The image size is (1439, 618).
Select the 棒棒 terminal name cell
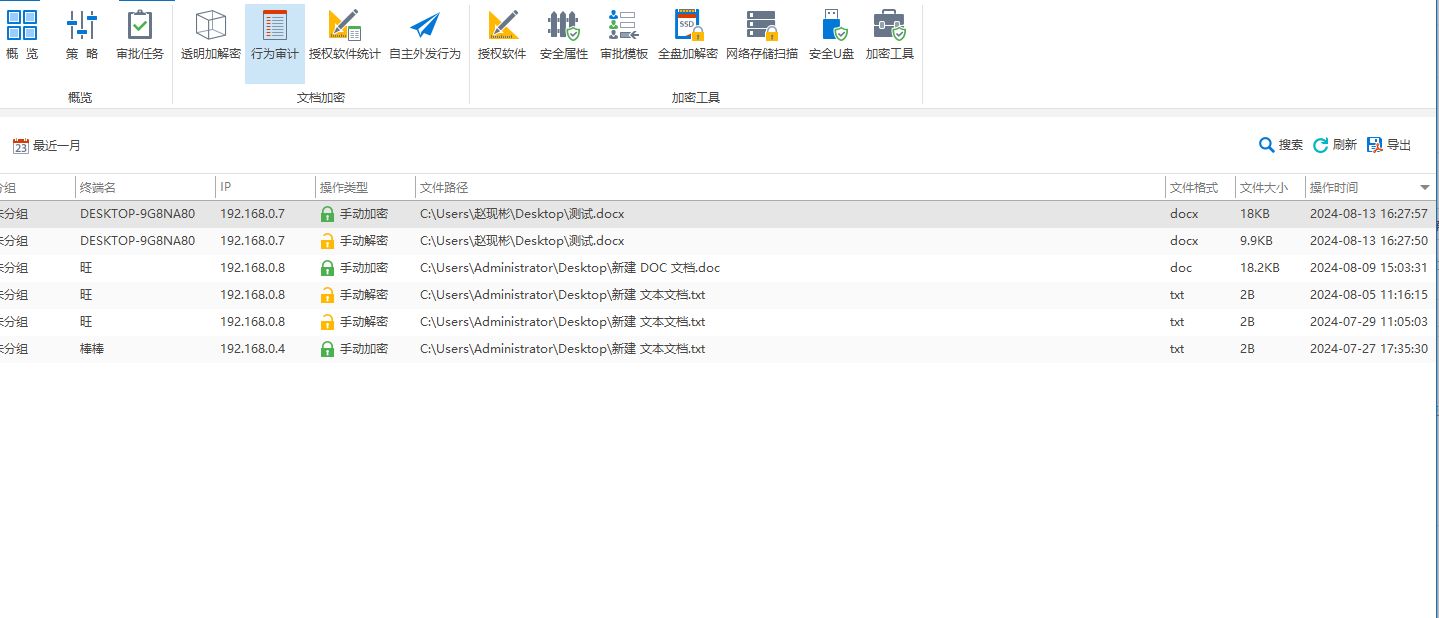[x=92, y=349]
